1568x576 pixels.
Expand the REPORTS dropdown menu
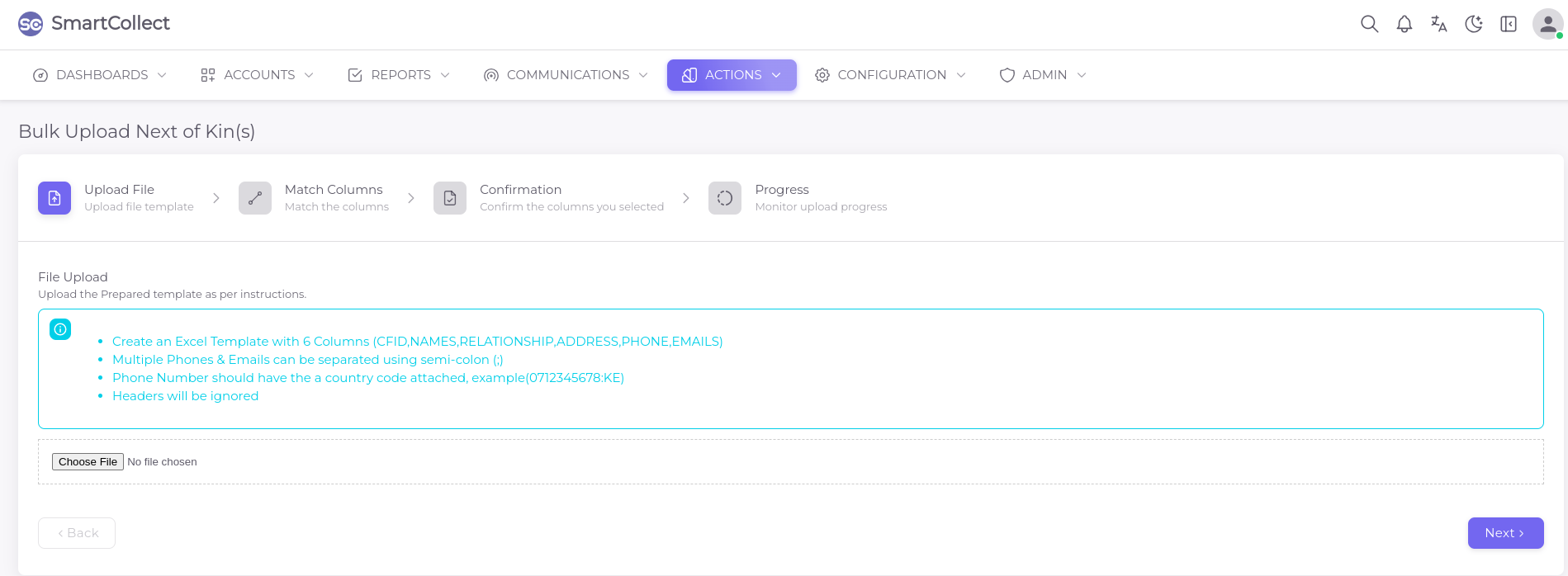[399, 75]
